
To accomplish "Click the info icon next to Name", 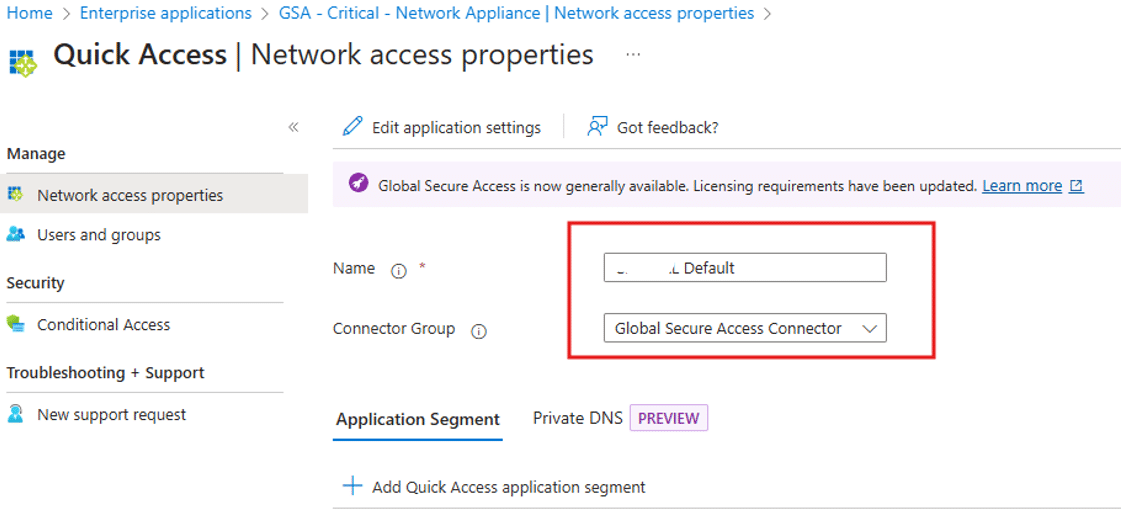I will click(398, 271).
